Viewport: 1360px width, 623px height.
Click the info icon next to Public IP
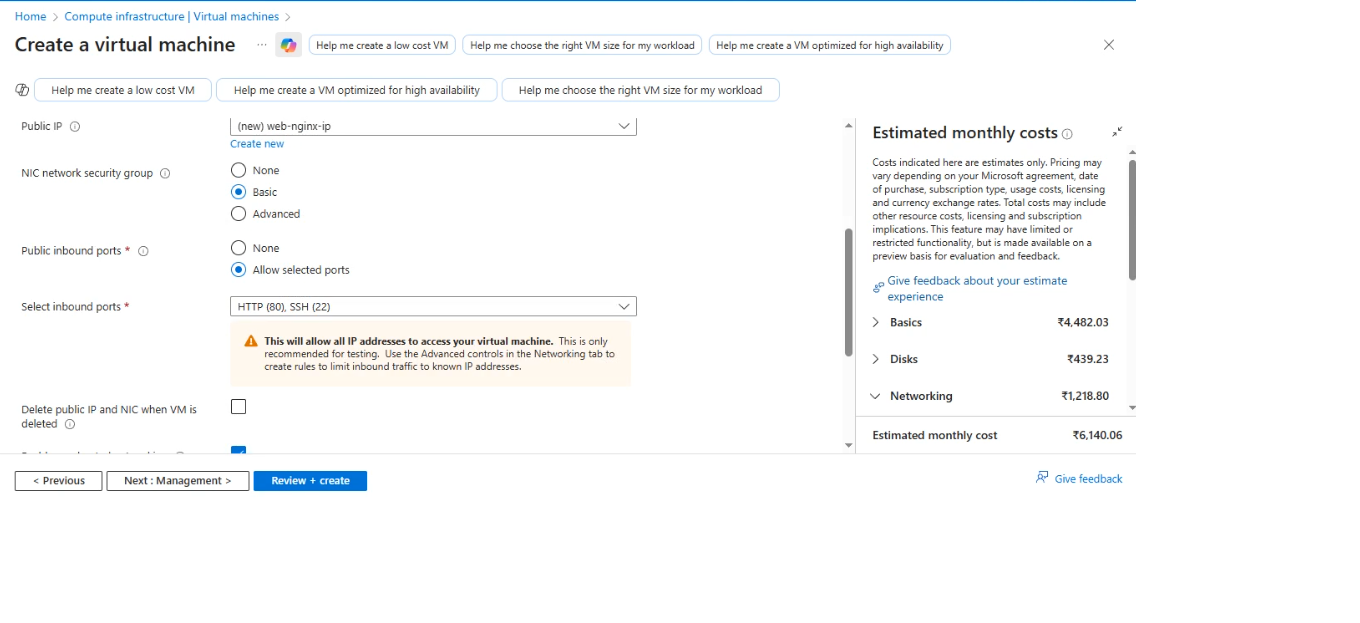tap(75, 127)
